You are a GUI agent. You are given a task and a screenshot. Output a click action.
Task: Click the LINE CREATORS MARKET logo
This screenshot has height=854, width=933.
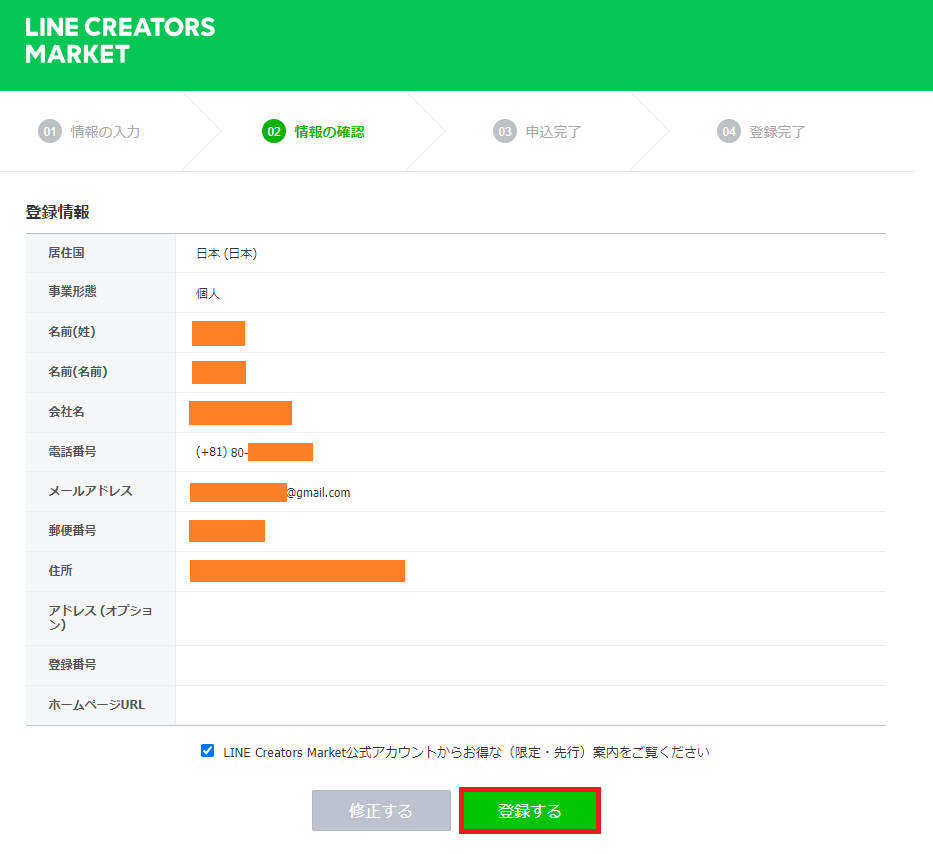coord(120,40)
